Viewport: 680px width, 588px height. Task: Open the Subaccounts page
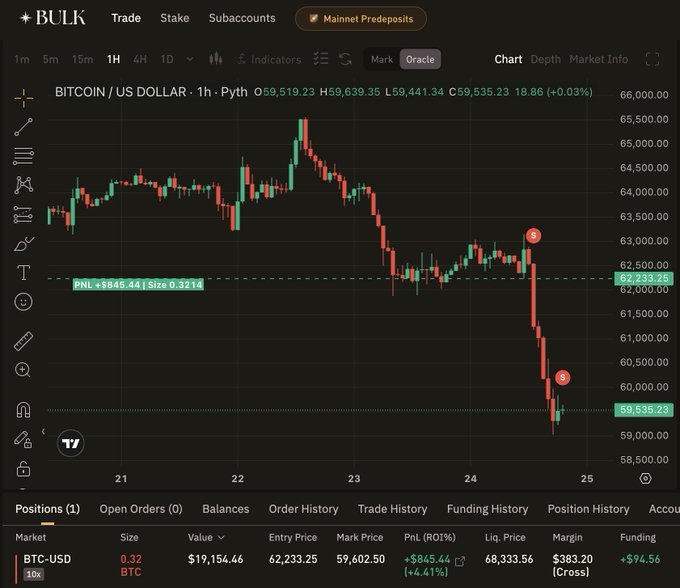(x=242, y=18)
